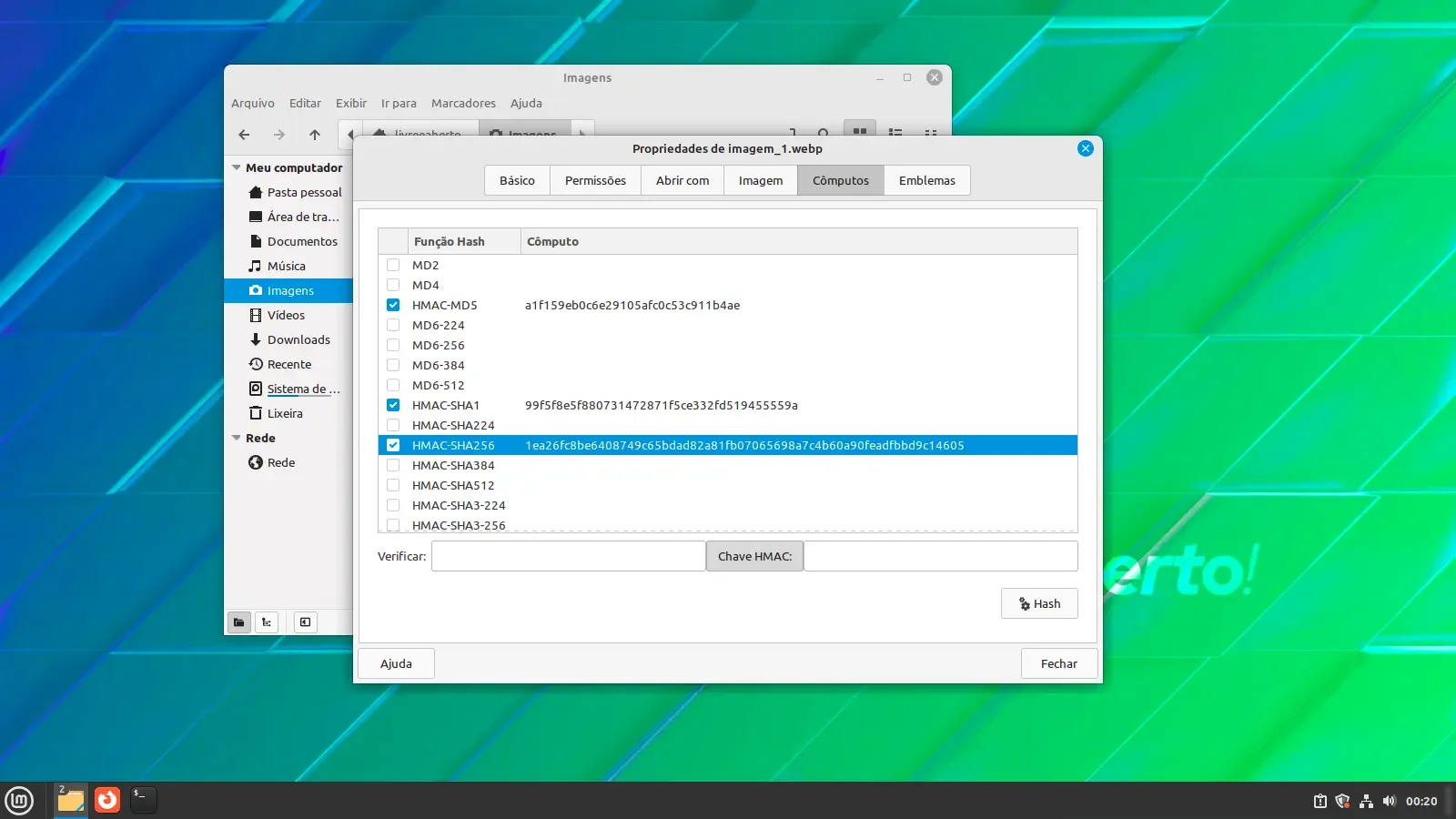The height and width of the screenshot is (819, 1456).
Task: Open the Abrir com tab
Action: [682, 180]
